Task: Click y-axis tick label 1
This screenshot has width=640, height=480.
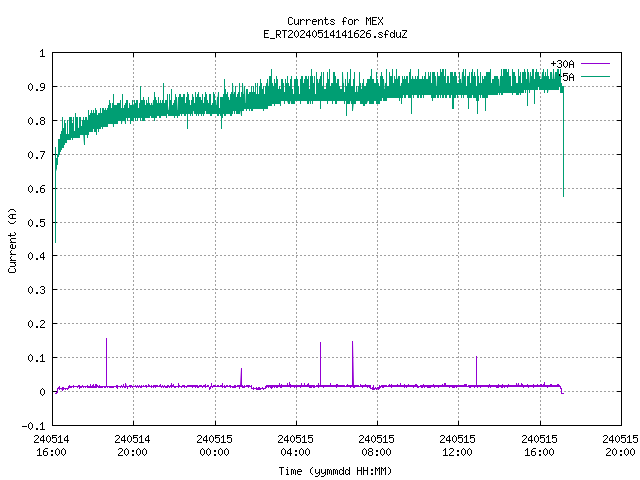Action: (x=42, y=53)
